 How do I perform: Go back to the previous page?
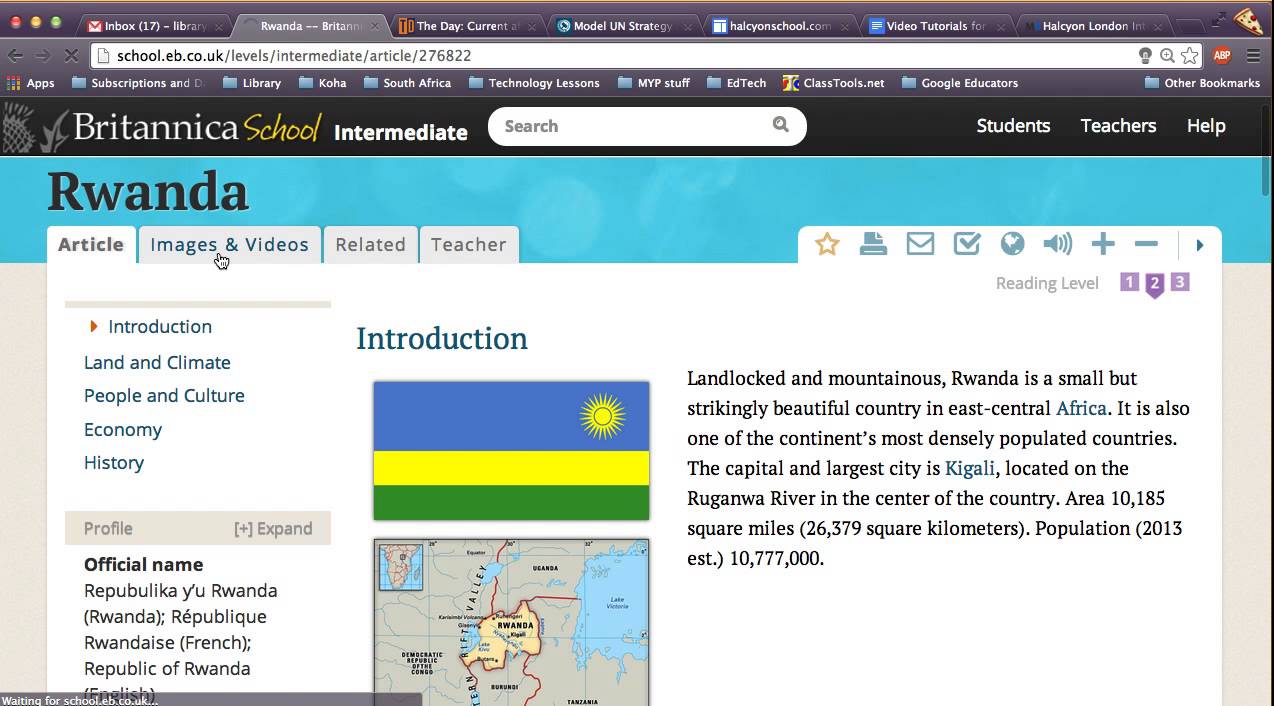[x=16, y=56]
